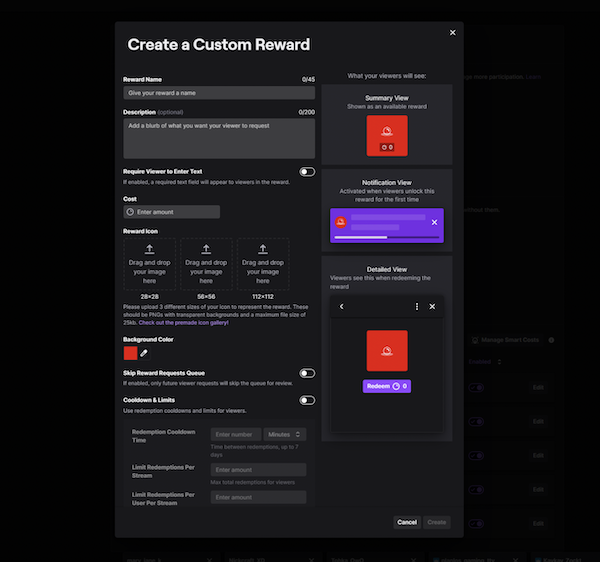Image resolution: width=600 pixels, height=562 pixels.
Task: Upload the 28×28 reward icon image
Action: [150, 264]
